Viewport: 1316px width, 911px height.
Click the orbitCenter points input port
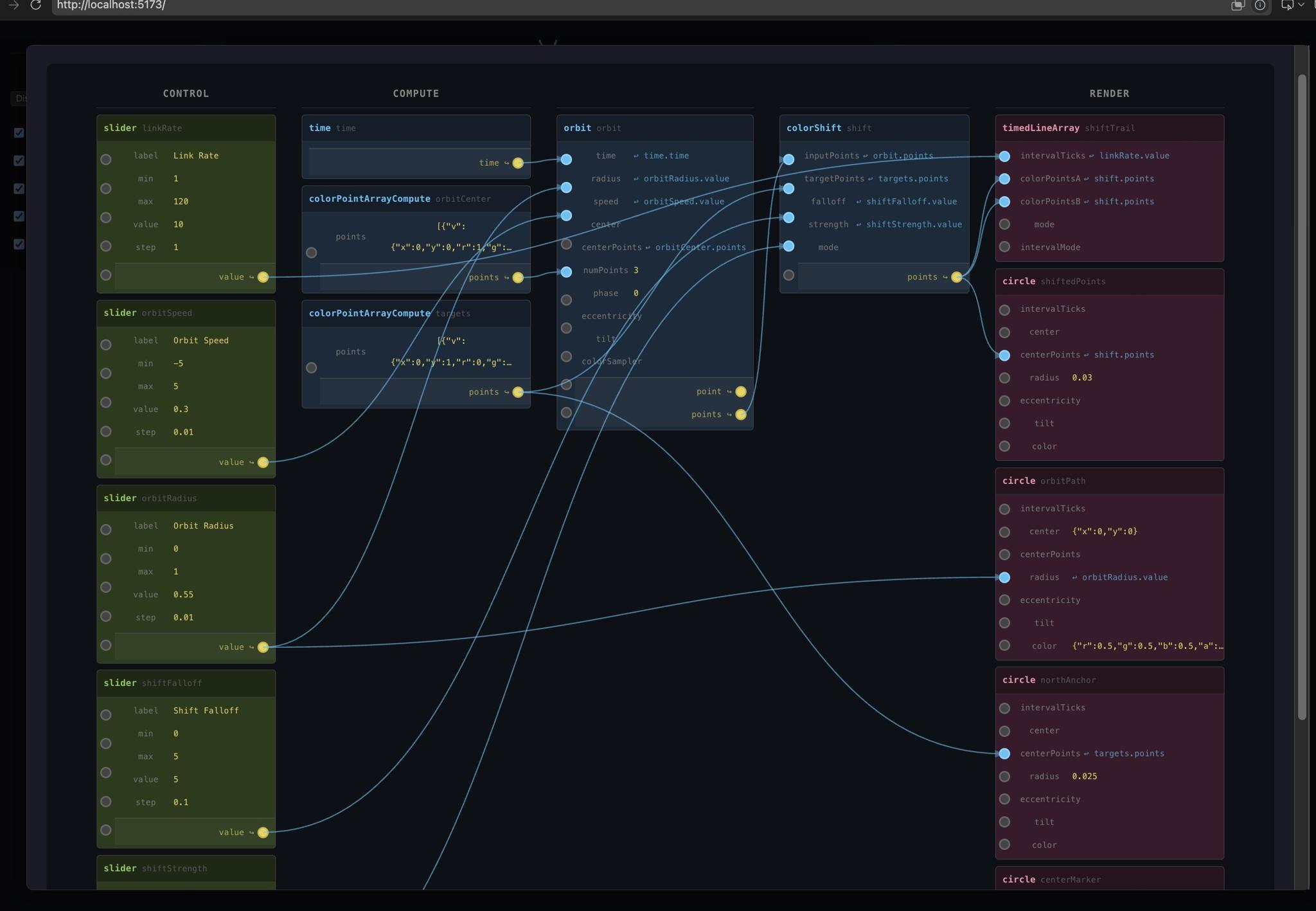311,253
